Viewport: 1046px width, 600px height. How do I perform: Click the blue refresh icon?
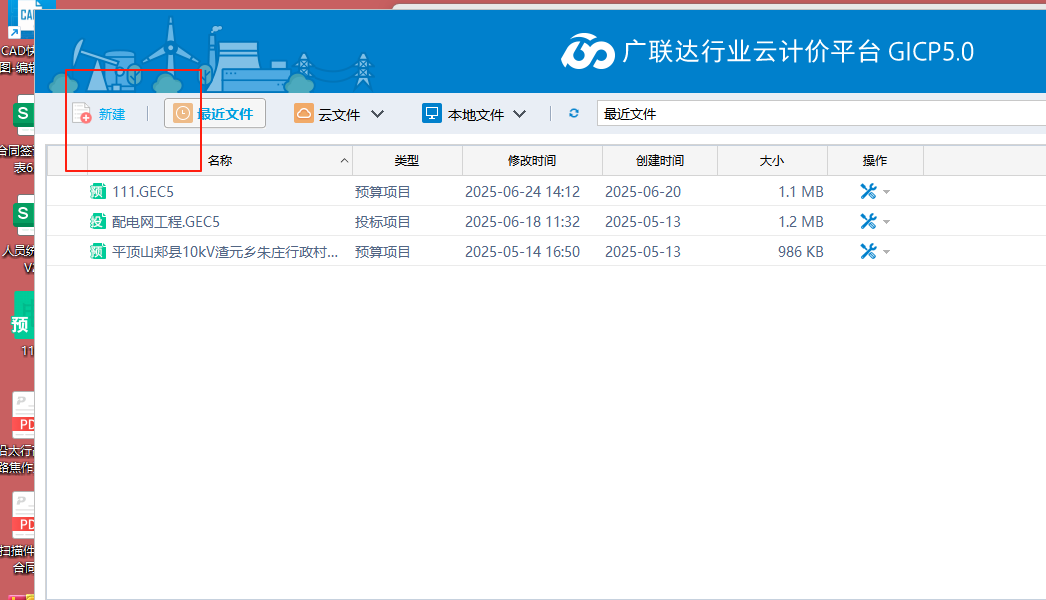pos(574,113)
